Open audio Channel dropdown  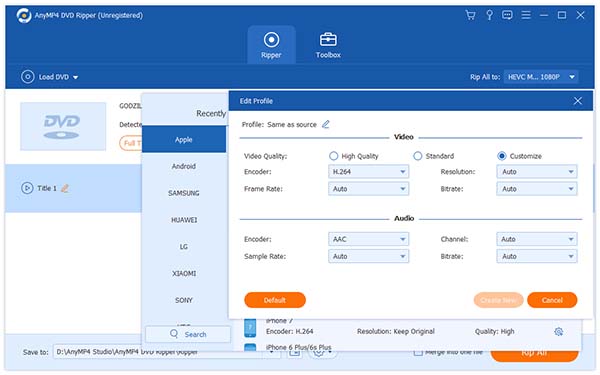click(x=536, y=239)
